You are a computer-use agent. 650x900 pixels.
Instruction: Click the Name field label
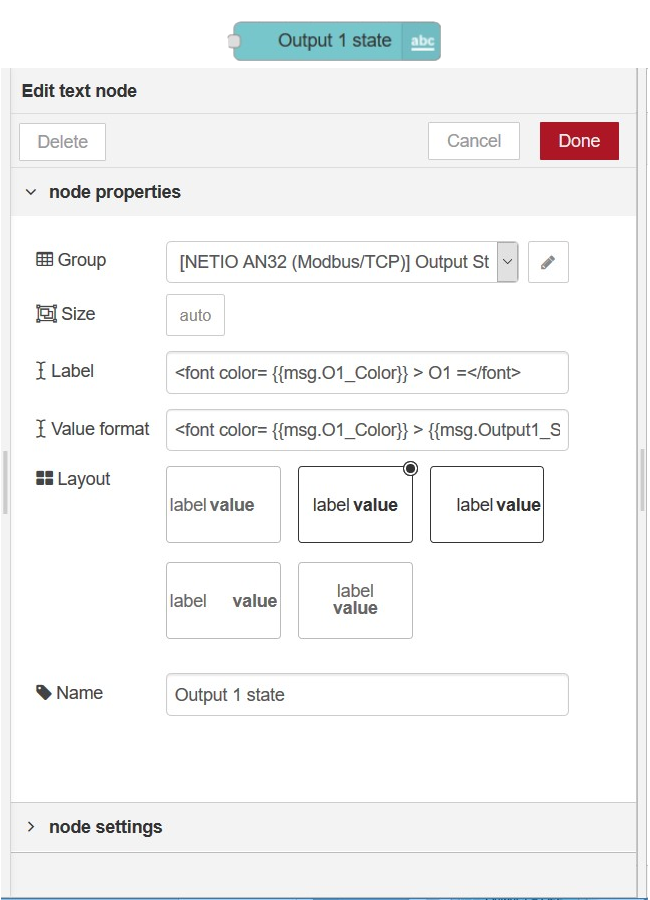point(80,693)
